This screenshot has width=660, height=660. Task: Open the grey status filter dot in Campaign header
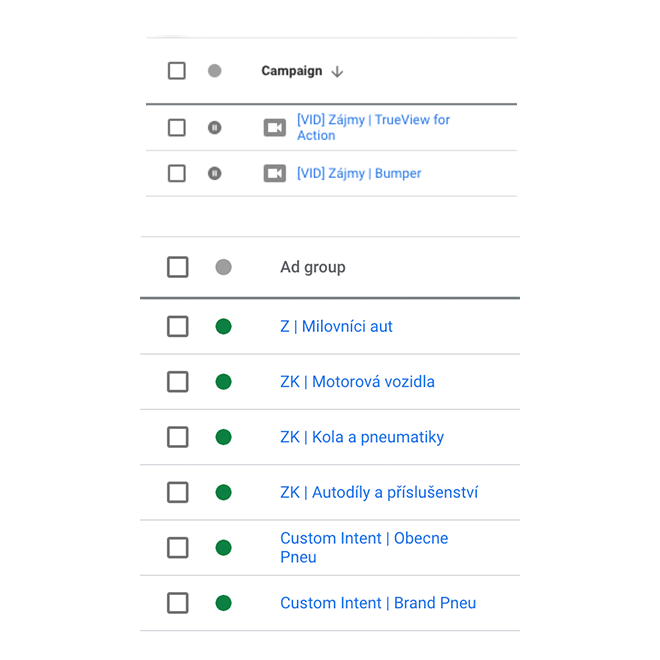tap(215, 71)
